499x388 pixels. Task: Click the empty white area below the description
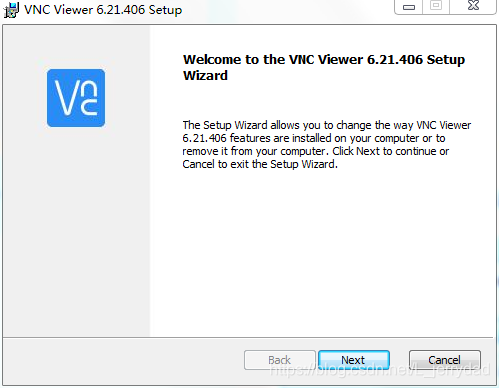[322, 253]
